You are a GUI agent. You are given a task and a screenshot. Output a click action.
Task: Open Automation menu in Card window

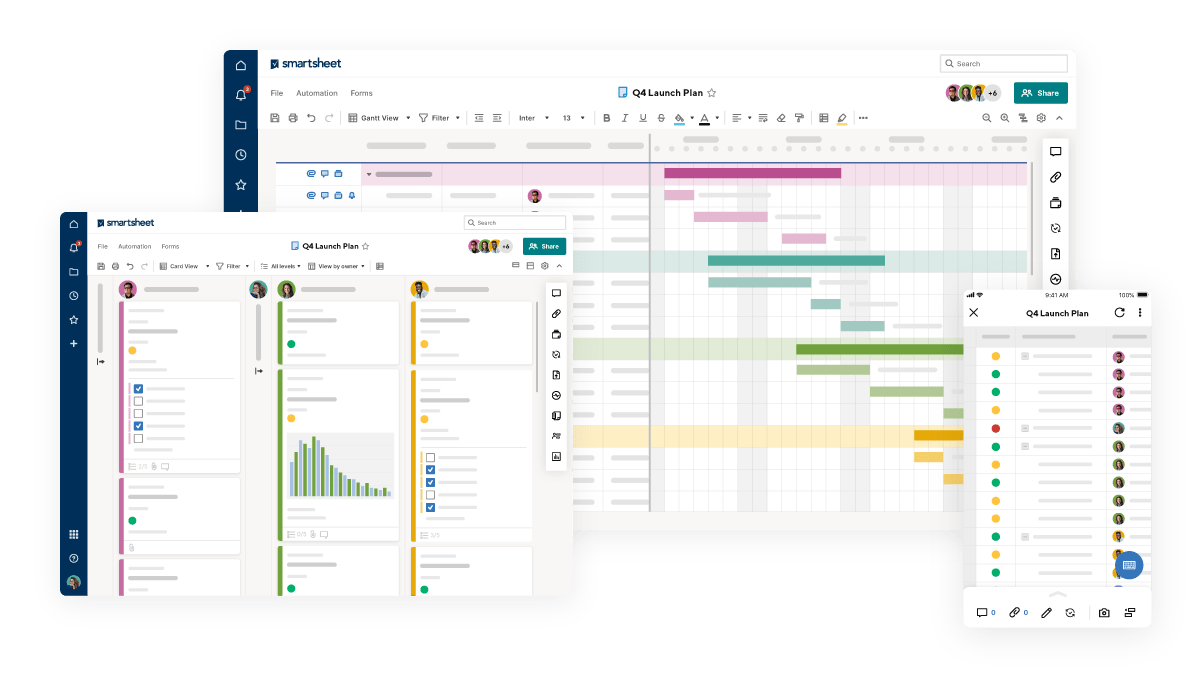tap(135, 246)
